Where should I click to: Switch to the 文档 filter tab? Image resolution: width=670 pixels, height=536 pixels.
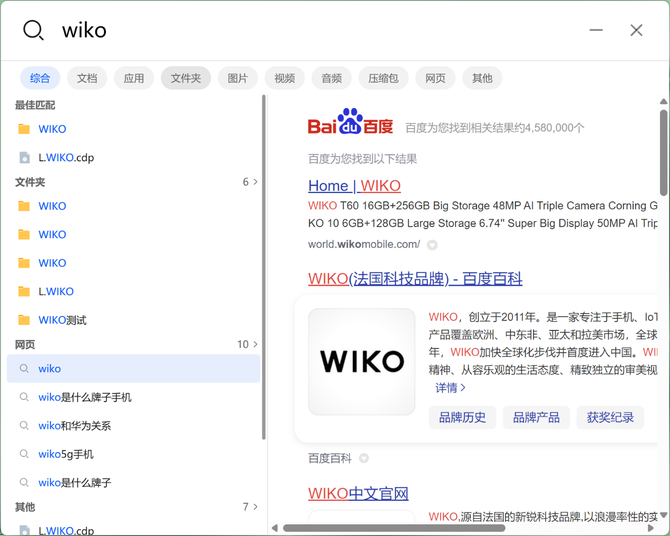[x=87, y=78]
